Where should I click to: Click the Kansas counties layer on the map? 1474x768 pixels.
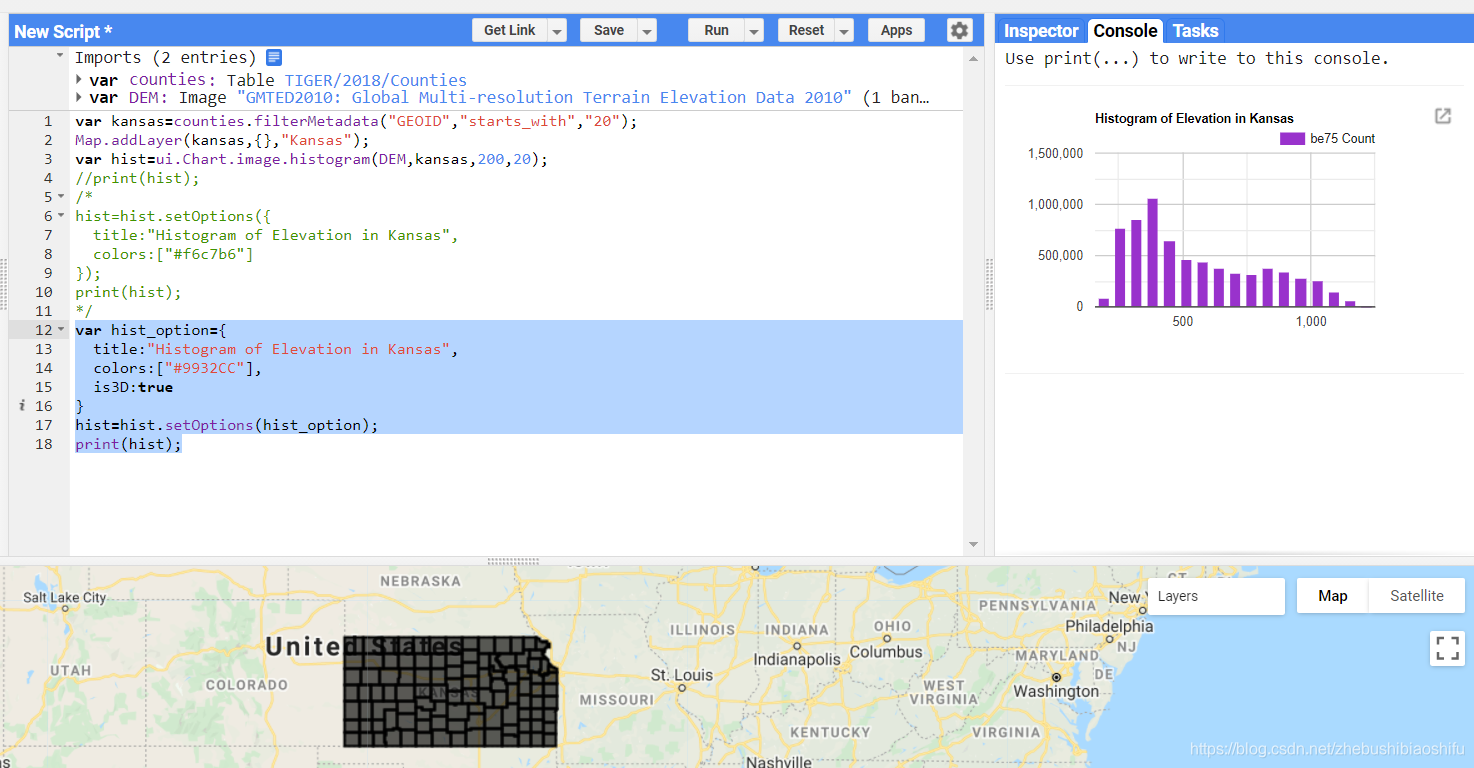[x=450, y=692]
